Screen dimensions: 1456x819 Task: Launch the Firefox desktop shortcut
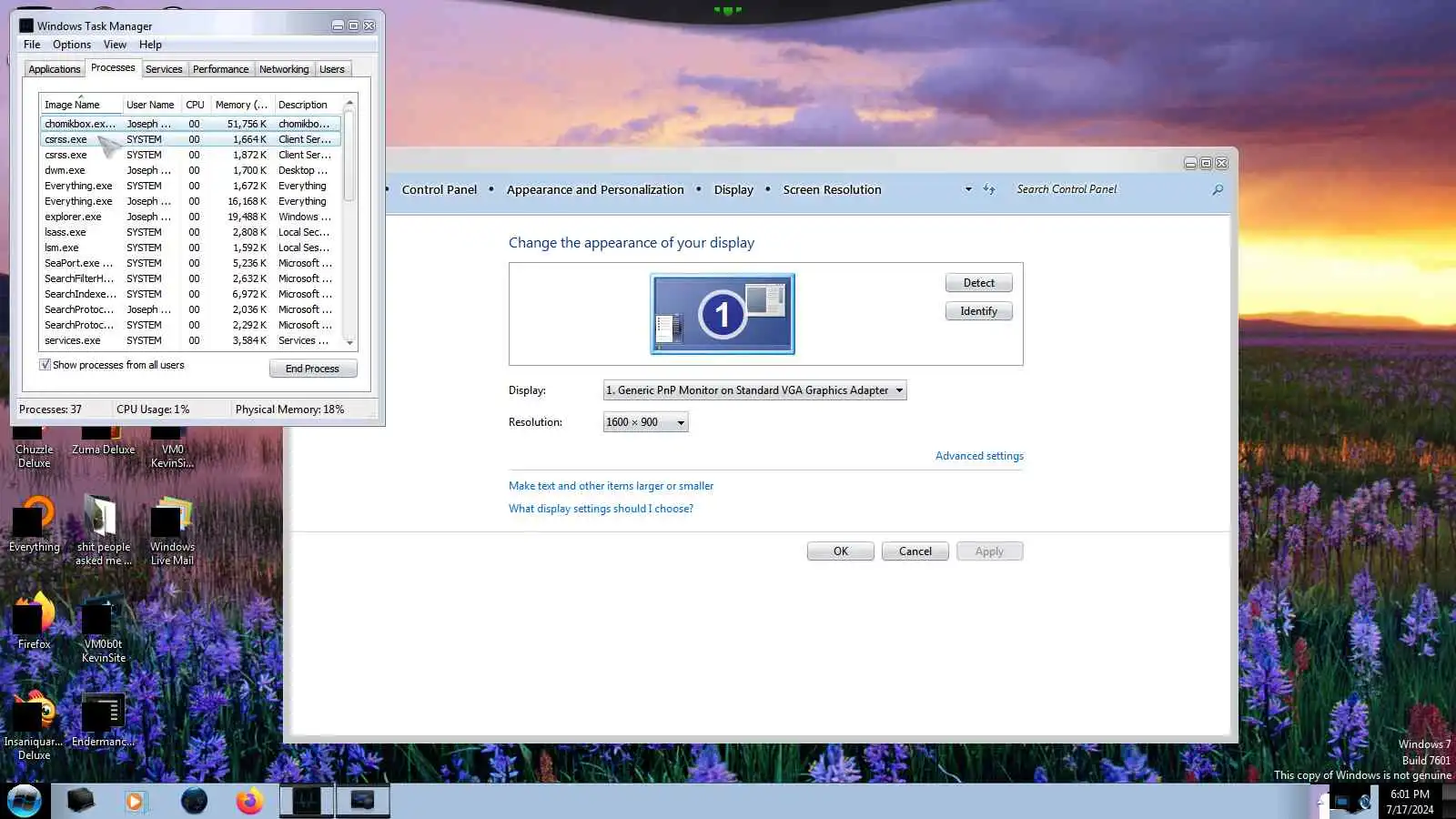click(x=35, y=622)
